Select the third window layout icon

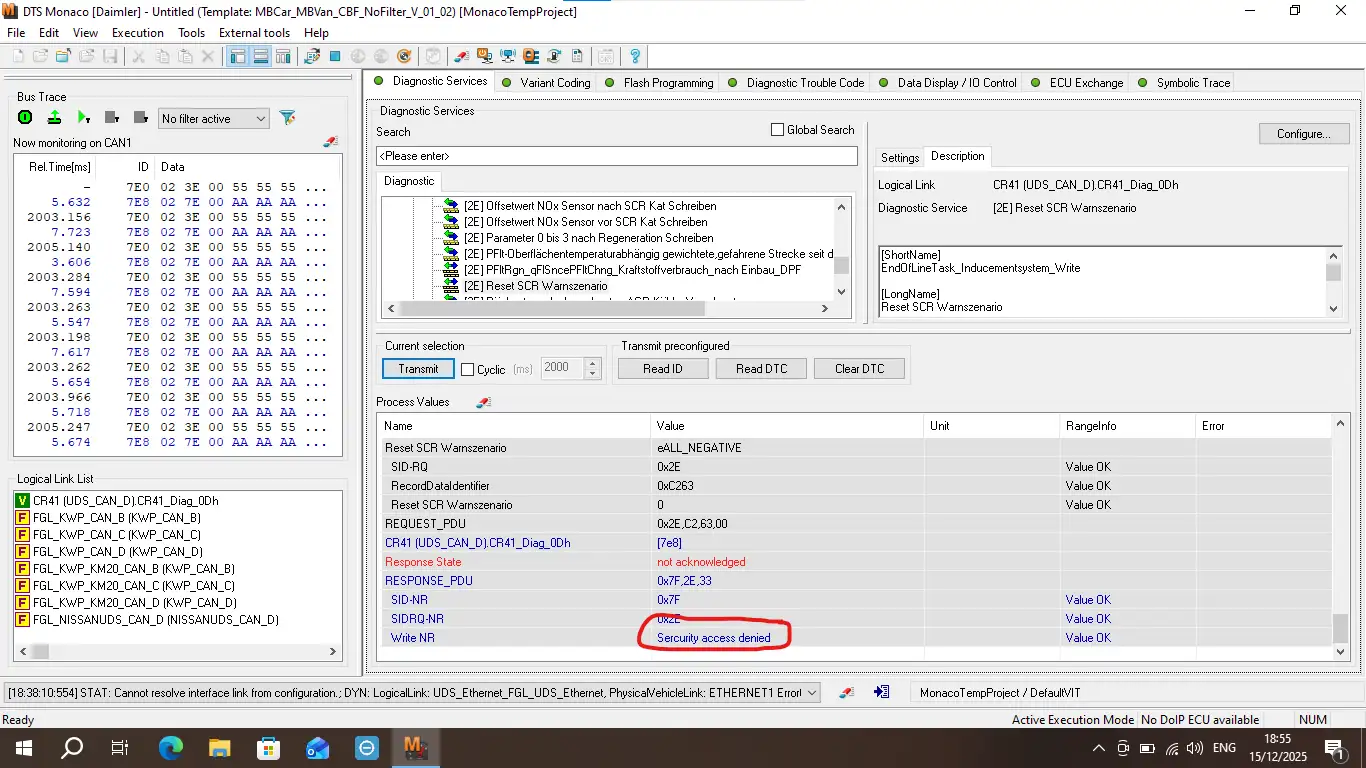tap(283, 57)
